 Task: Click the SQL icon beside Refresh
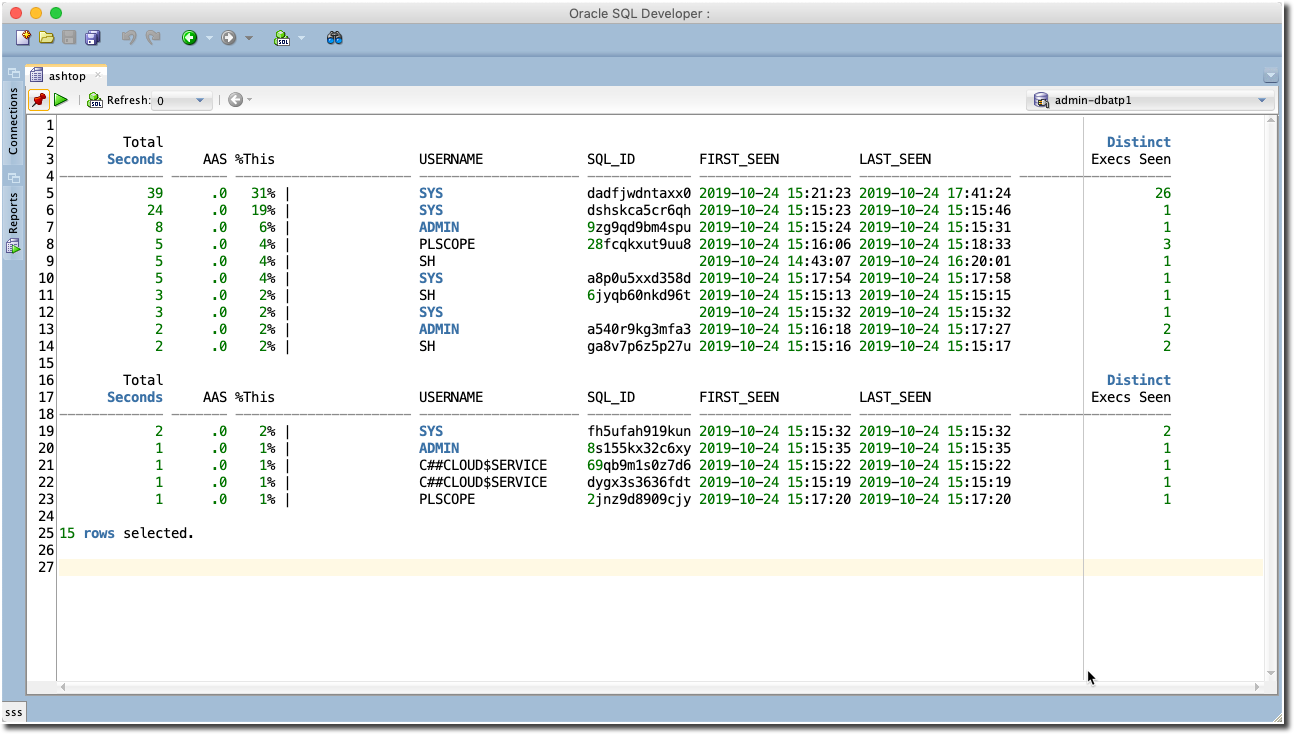(x=95, y=100)
